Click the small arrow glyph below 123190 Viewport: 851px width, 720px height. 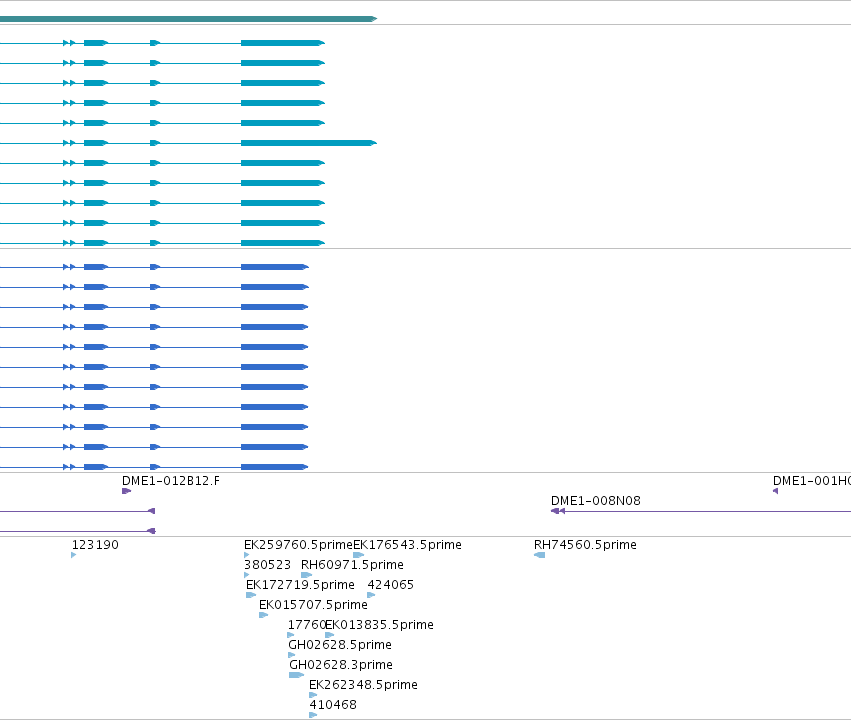pyautogui.click(x=73, y=555)
